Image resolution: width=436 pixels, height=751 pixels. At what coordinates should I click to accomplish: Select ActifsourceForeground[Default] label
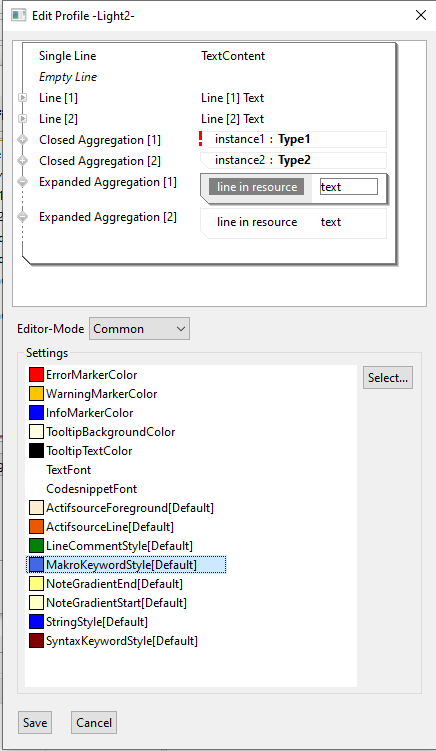(x=130, y=508)
